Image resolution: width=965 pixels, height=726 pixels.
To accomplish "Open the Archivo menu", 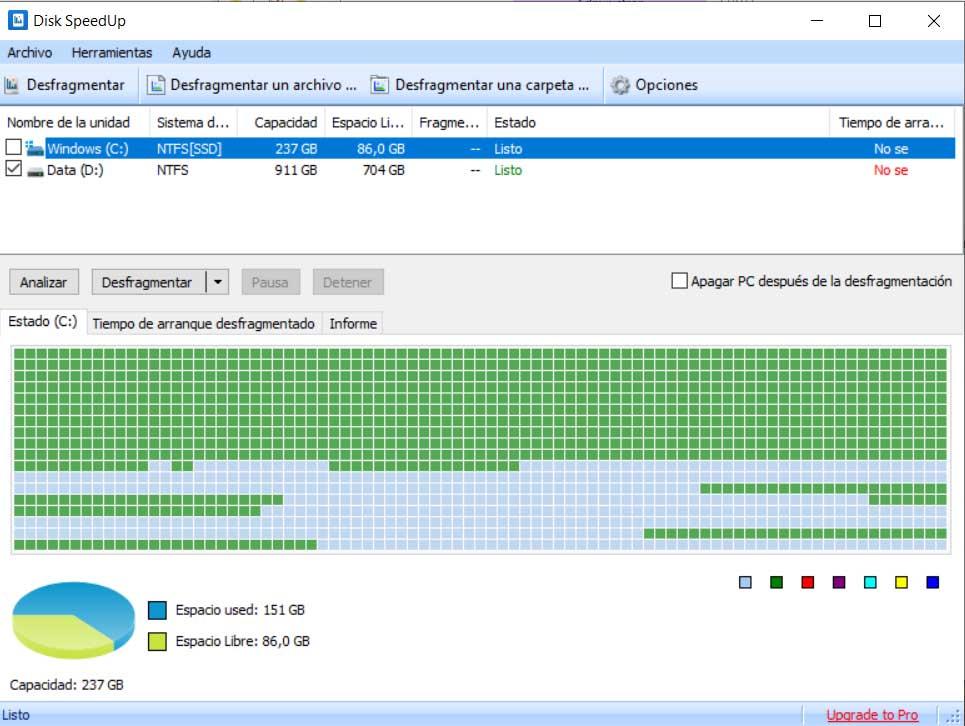I will pyautogui.click(x=30, y=53).
